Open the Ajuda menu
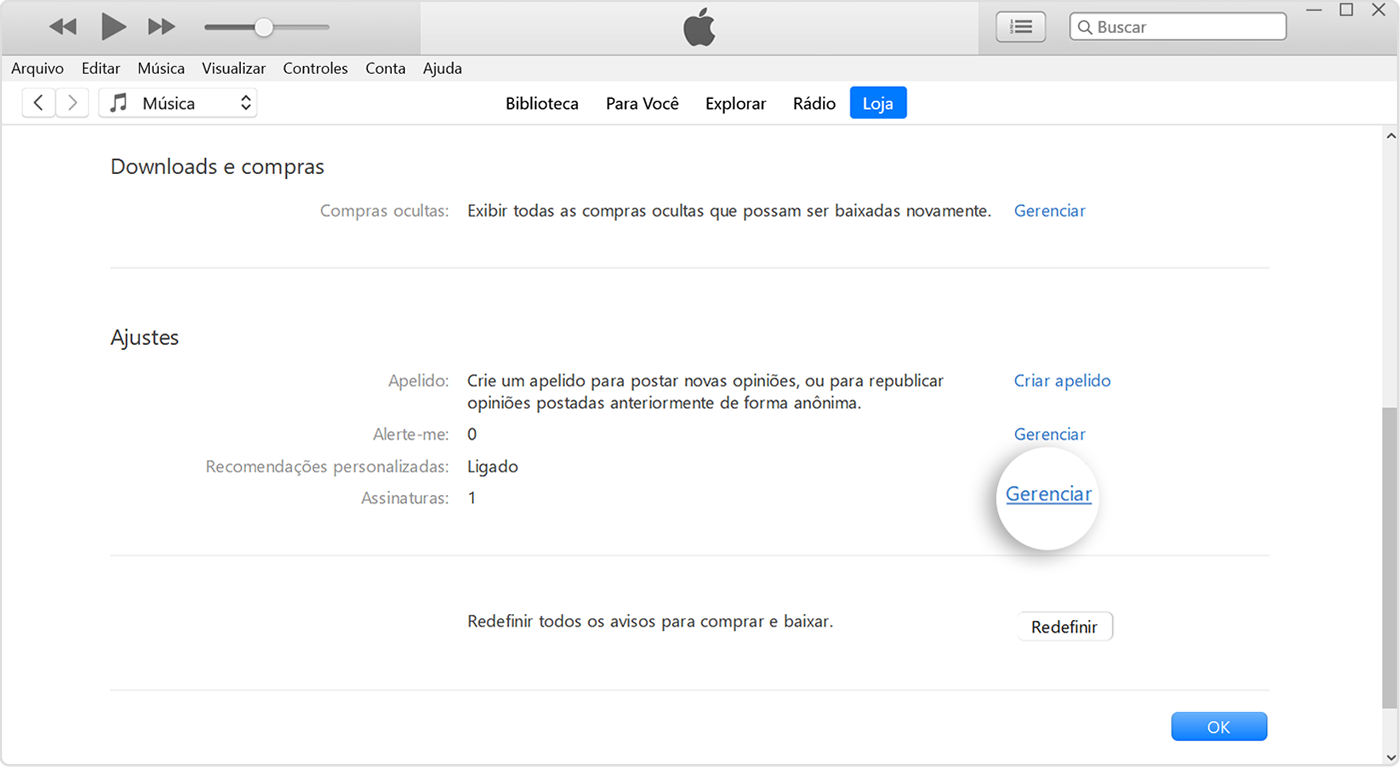 point(442,68)
